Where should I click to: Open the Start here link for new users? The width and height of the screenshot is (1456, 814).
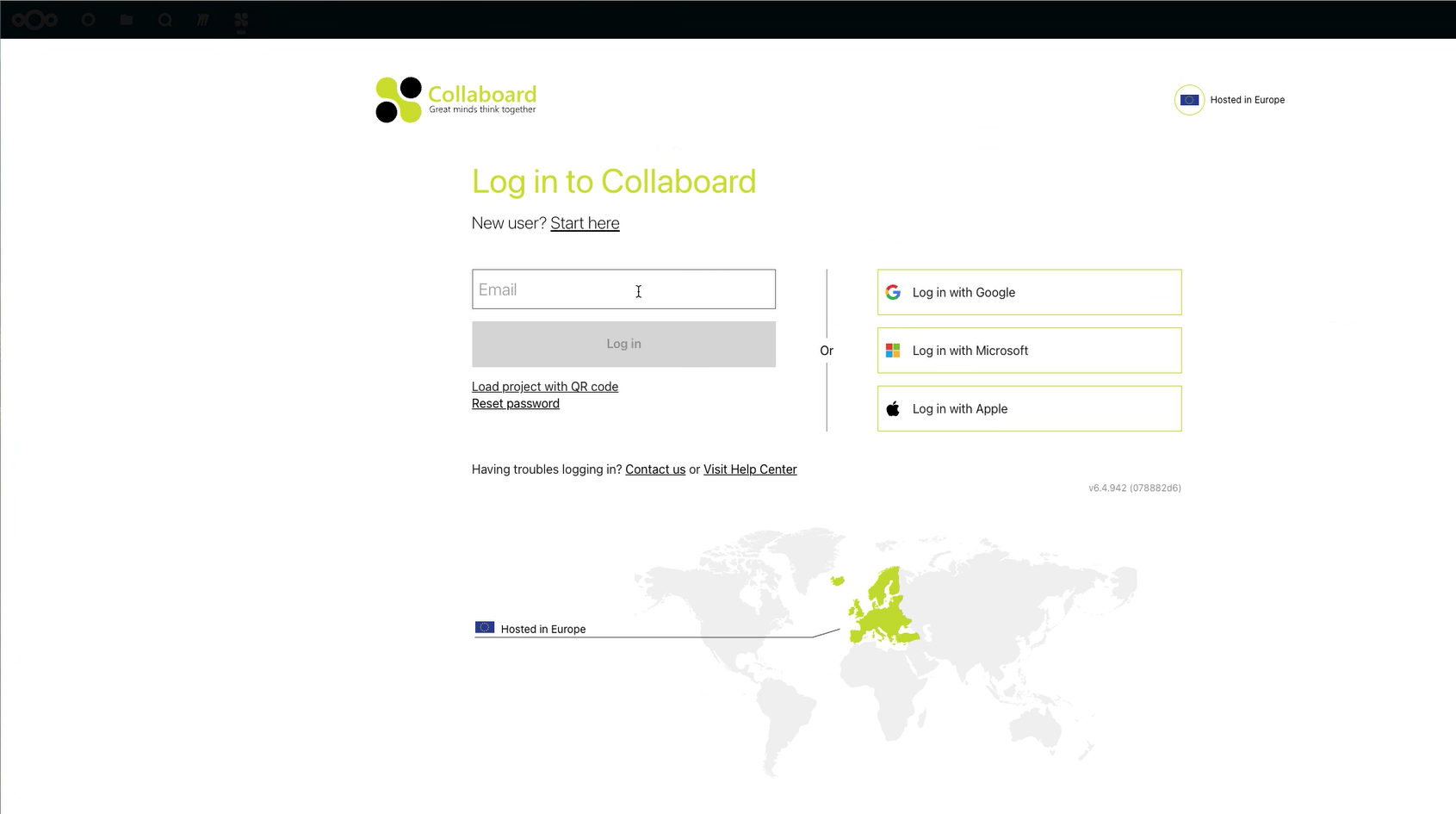coord(585,223)
